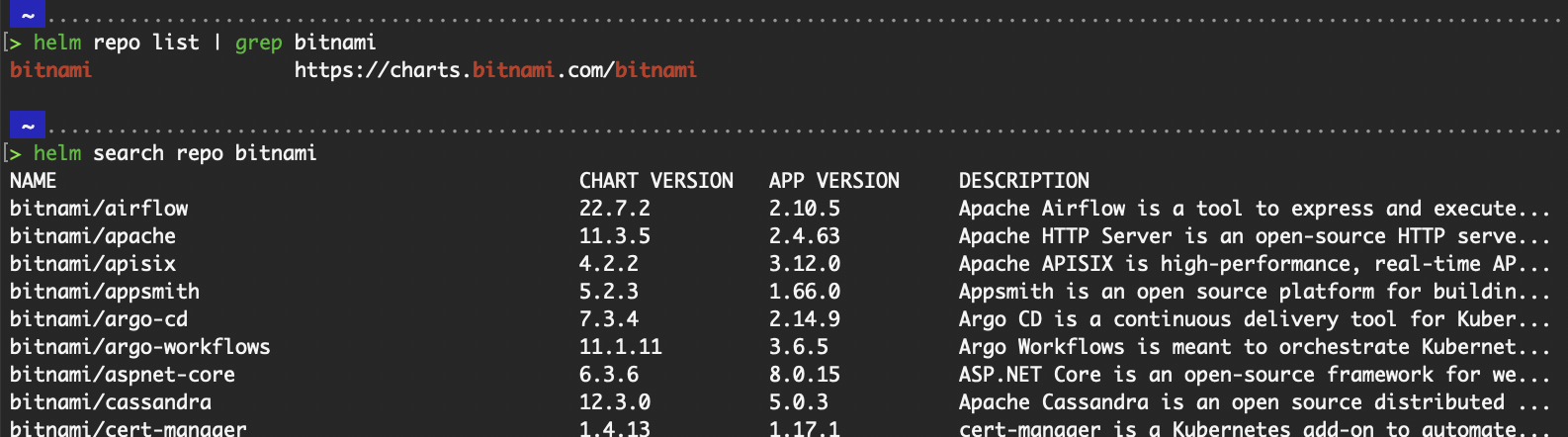Select the 'helm repo list | grep bitnami' command
The height and width of the screenshot is (437, 1568).
[205, 43]
